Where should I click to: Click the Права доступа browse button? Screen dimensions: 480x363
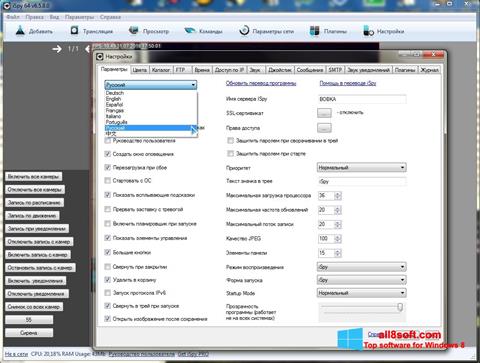point(324,128)
